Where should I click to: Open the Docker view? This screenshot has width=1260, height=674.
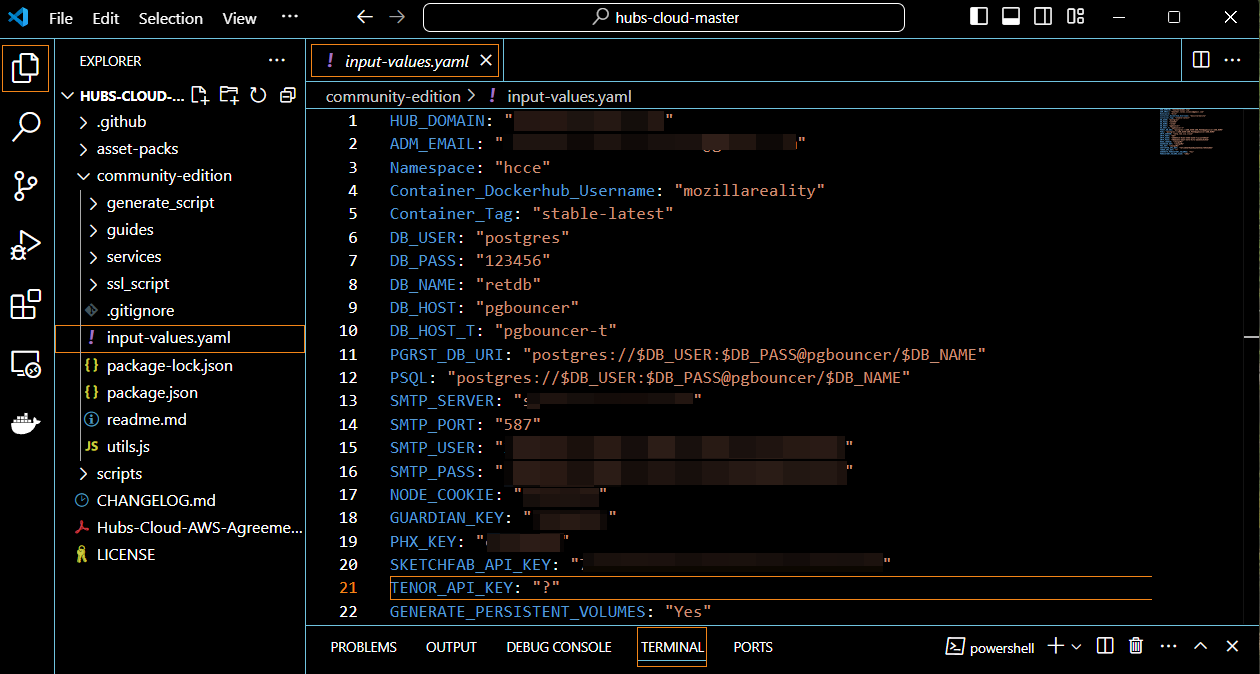point(26,423)
